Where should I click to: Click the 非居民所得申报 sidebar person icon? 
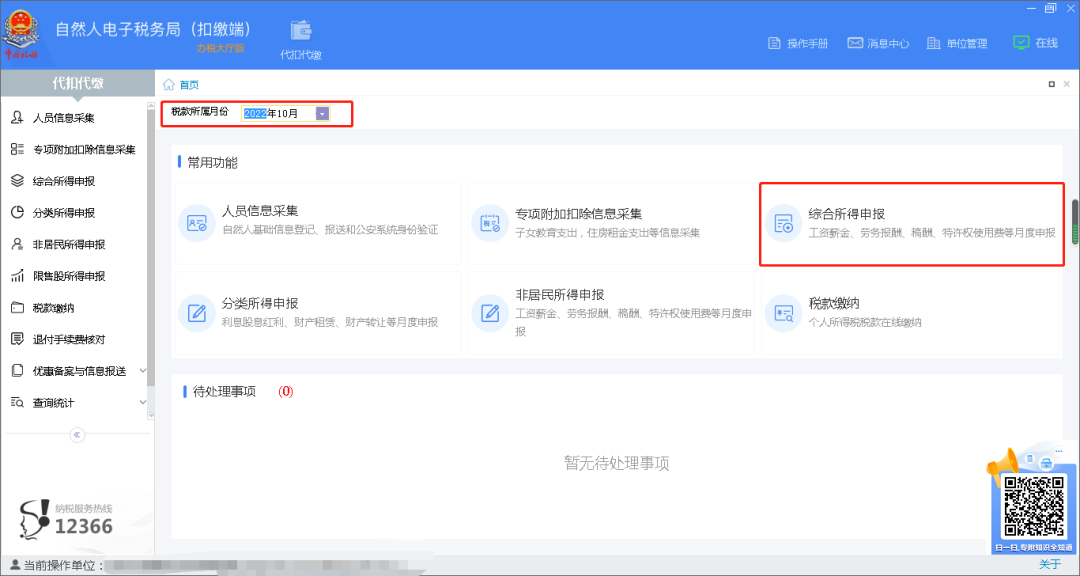[x=17, y=244]
